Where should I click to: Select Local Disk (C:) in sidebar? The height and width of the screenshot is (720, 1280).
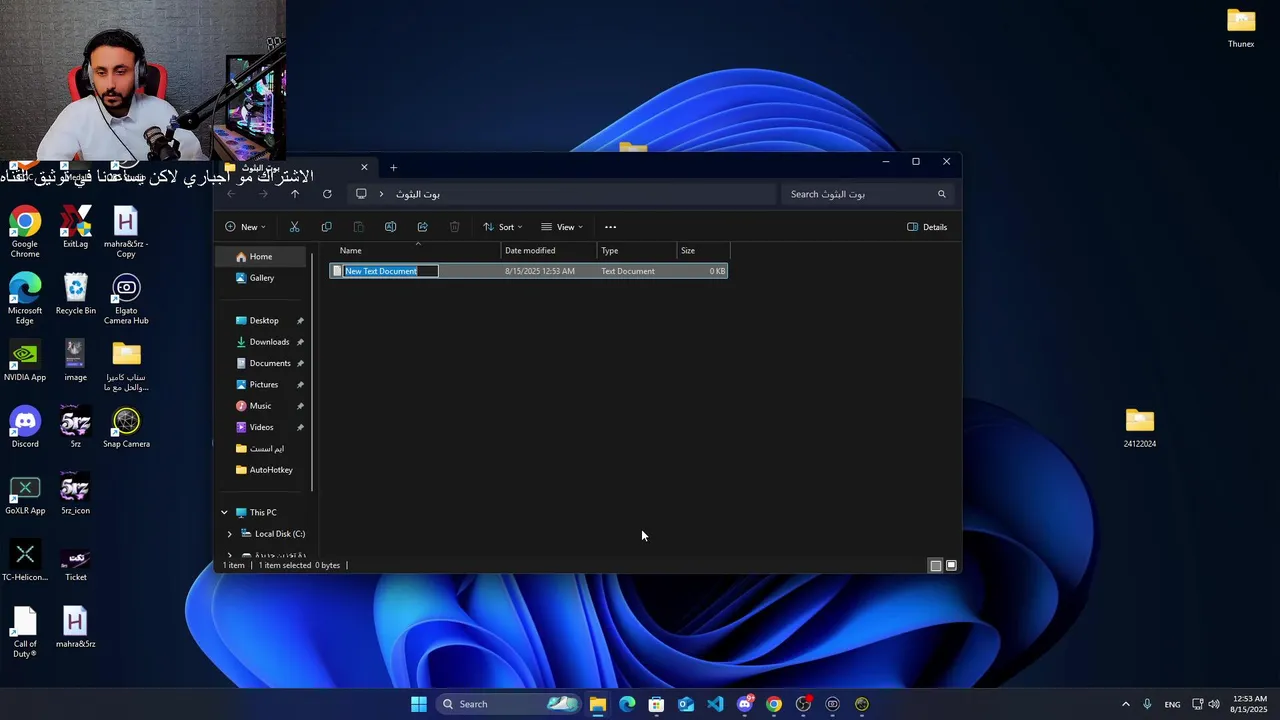(272, 534)
